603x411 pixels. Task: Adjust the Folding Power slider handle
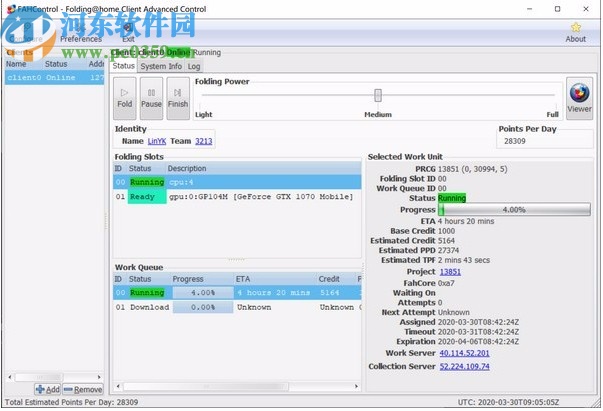coord(378,95)
